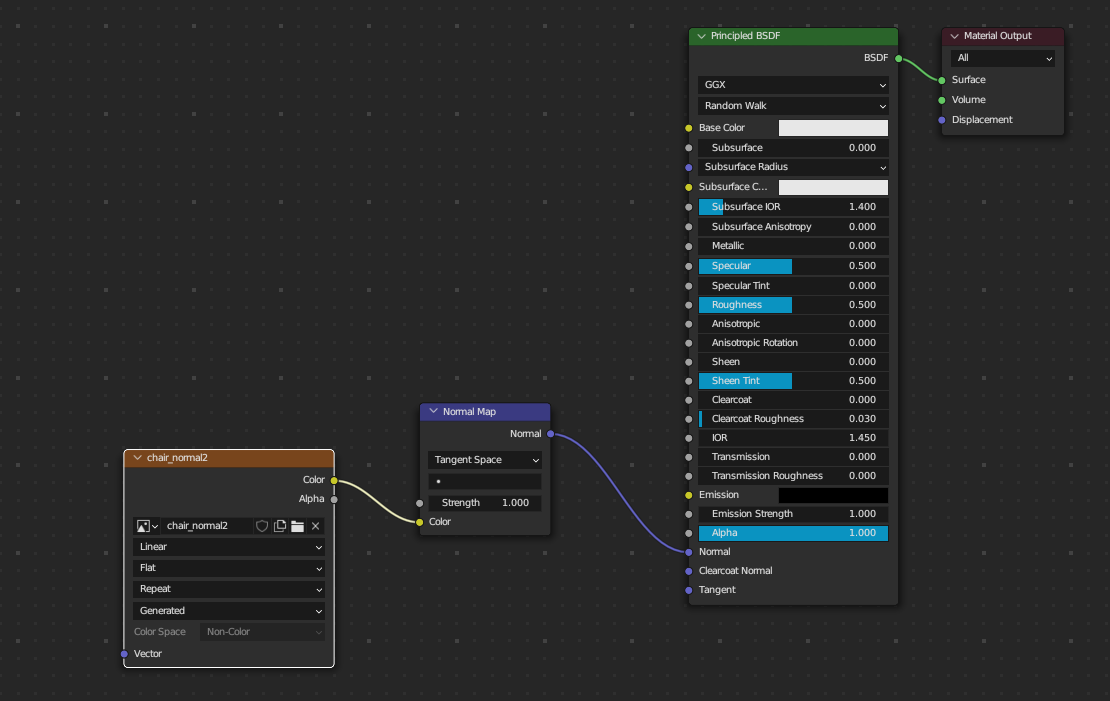This screenshot has width=1110, height=701.
Task: Open the Tangent Space dropdown
Action: pyautogui.click(x=485, y=460)
